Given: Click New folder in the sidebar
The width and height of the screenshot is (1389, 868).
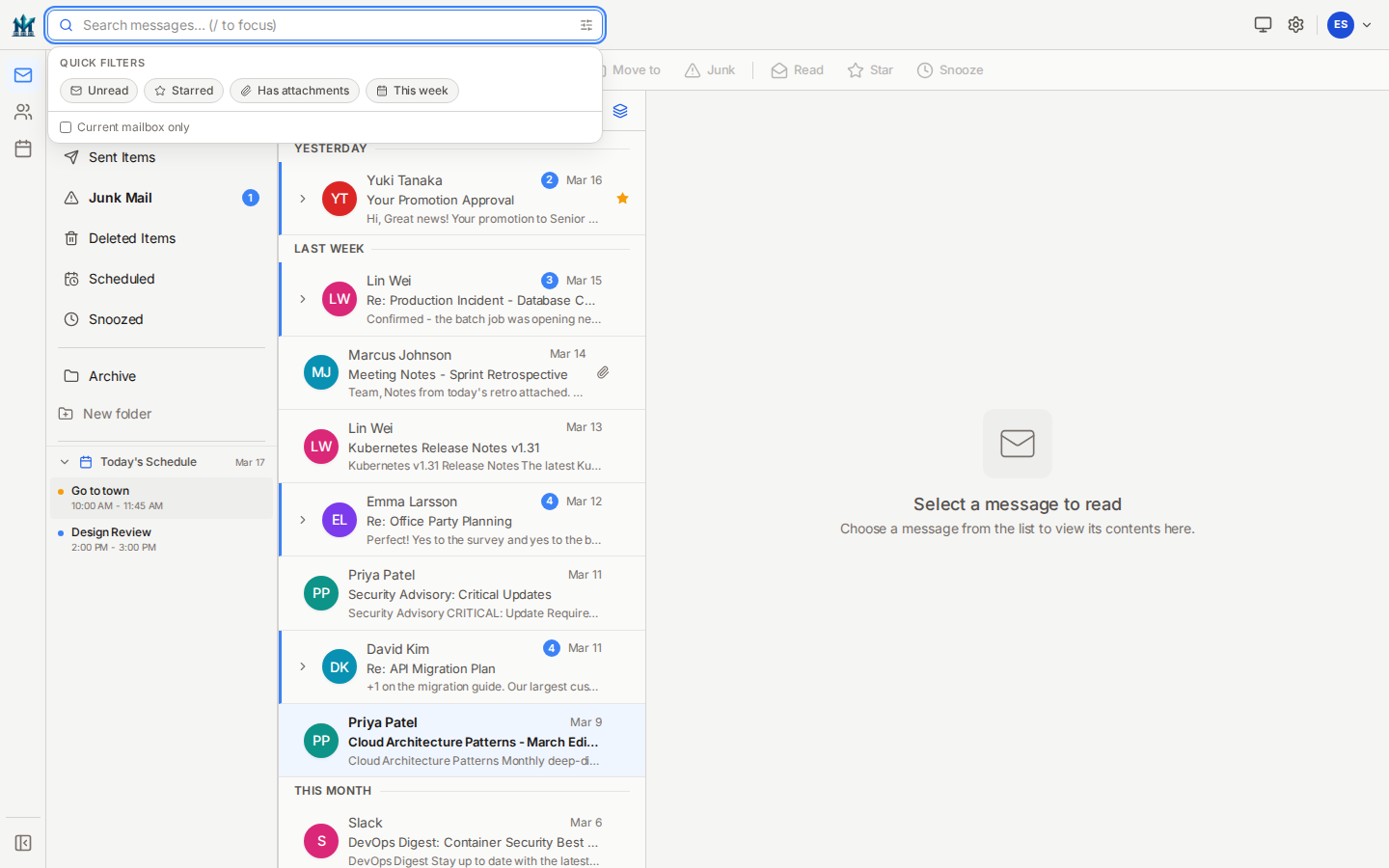Looking at the screenshot, I should 117,414.
